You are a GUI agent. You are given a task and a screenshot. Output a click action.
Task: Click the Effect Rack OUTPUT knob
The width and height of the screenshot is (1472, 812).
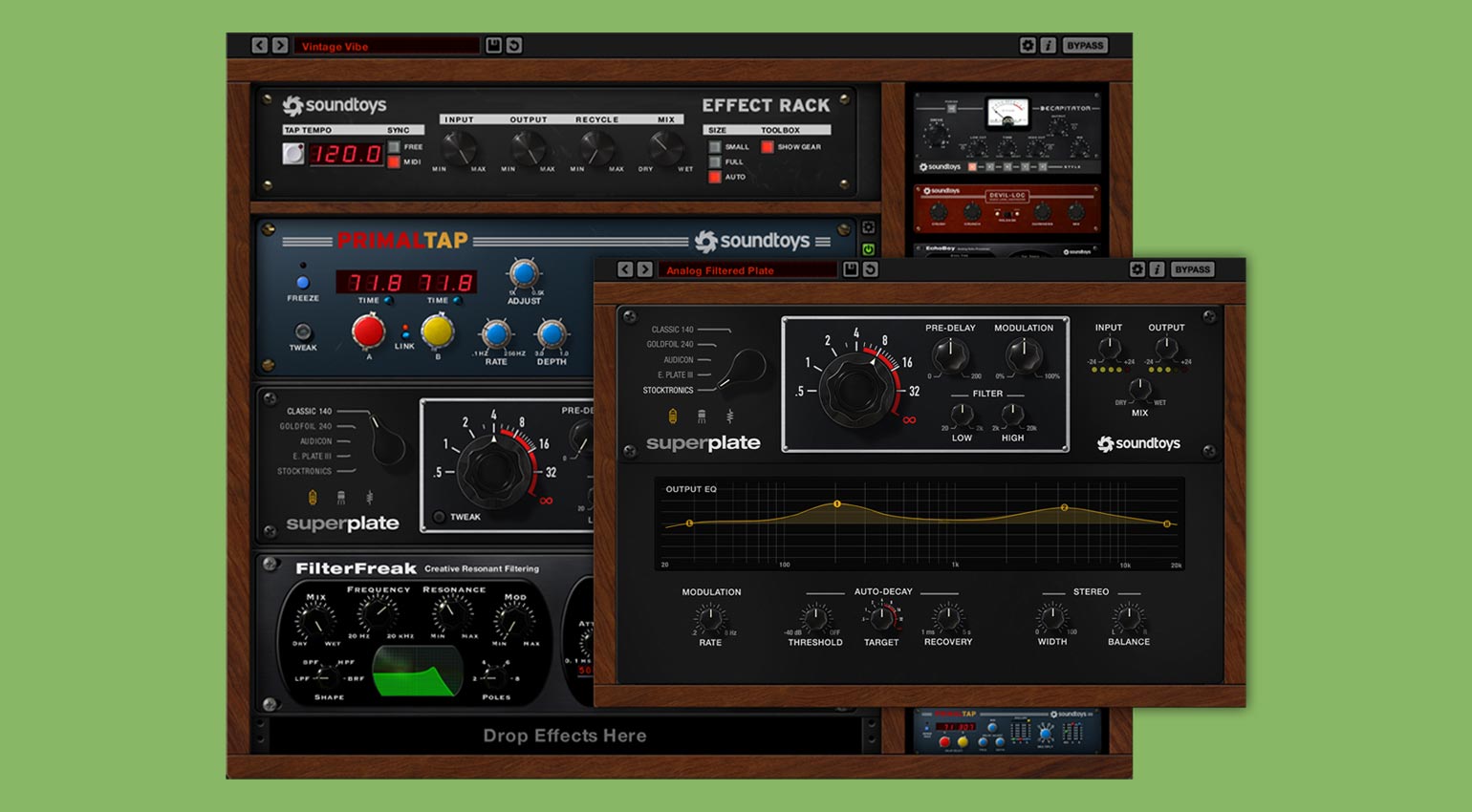point(528,147)
